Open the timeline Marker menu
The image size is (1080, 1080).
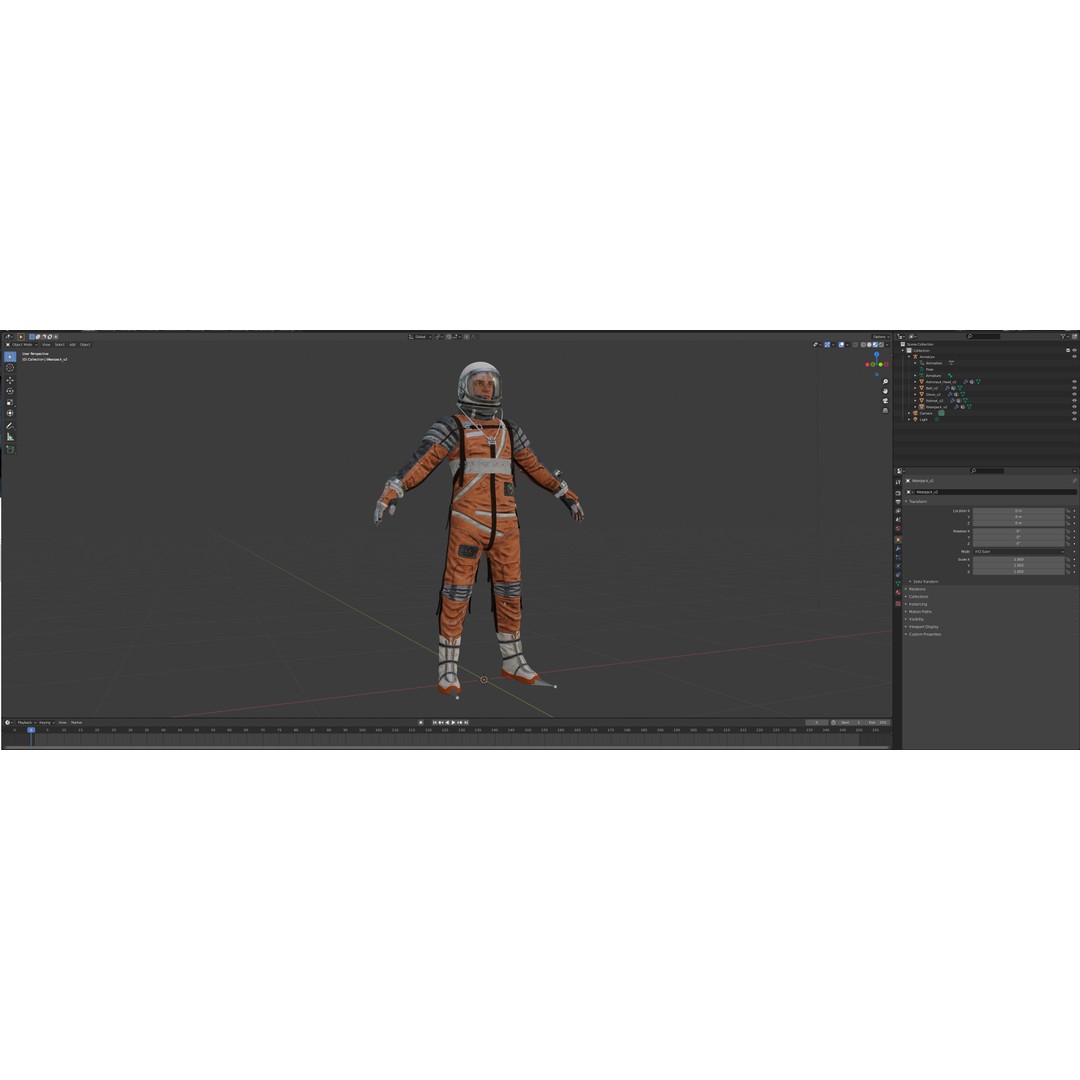[x=76, y=723]
